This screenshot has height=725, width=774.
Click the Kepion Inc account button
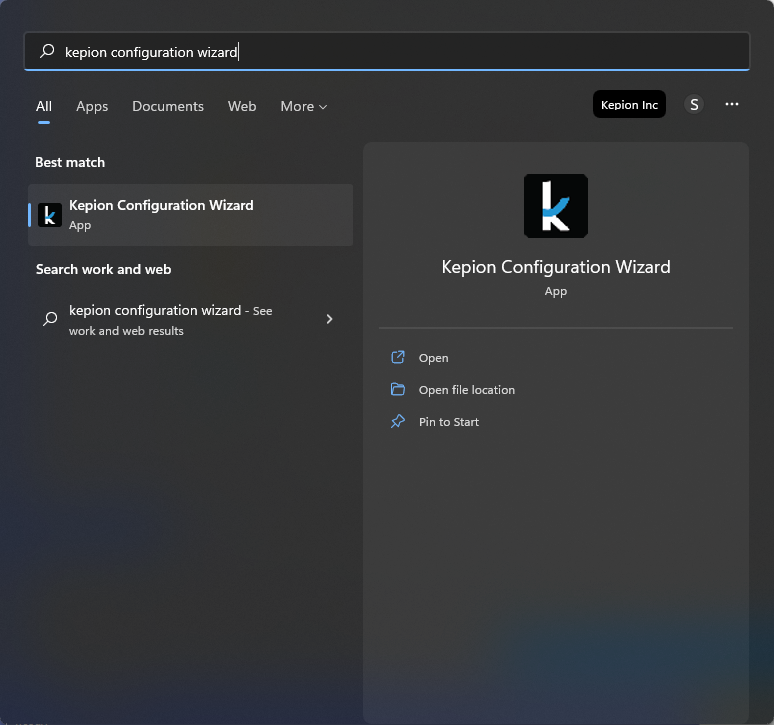click(629, 105)
